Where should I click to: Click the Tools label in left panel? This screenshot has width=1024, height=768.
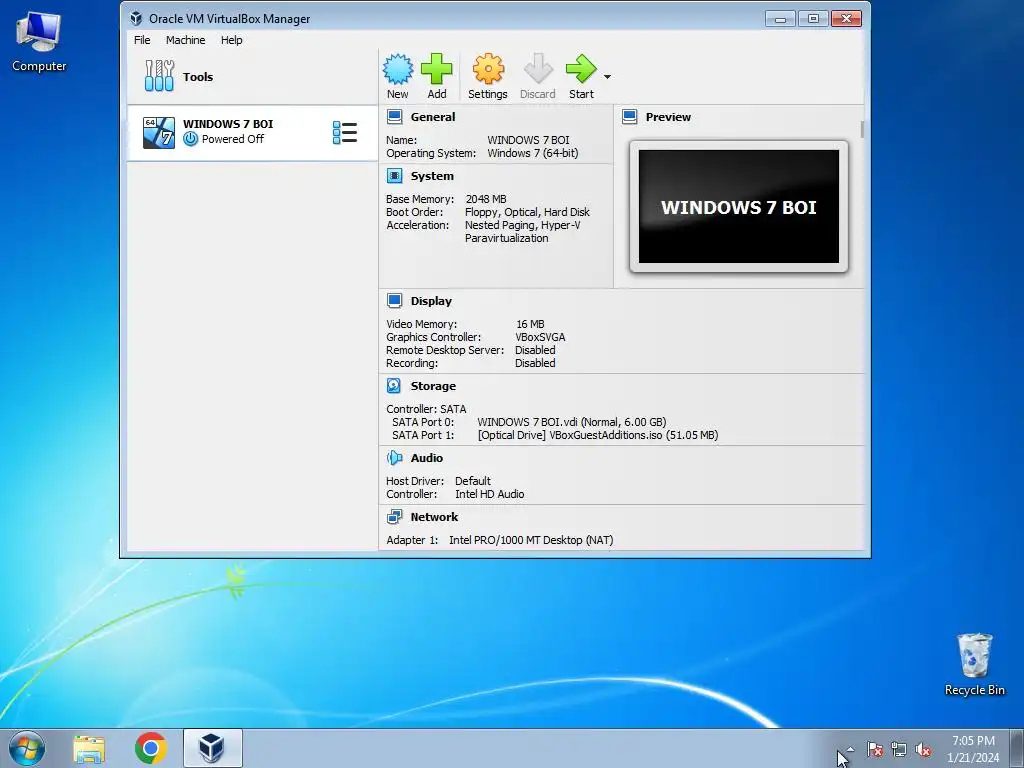(198, 76)
